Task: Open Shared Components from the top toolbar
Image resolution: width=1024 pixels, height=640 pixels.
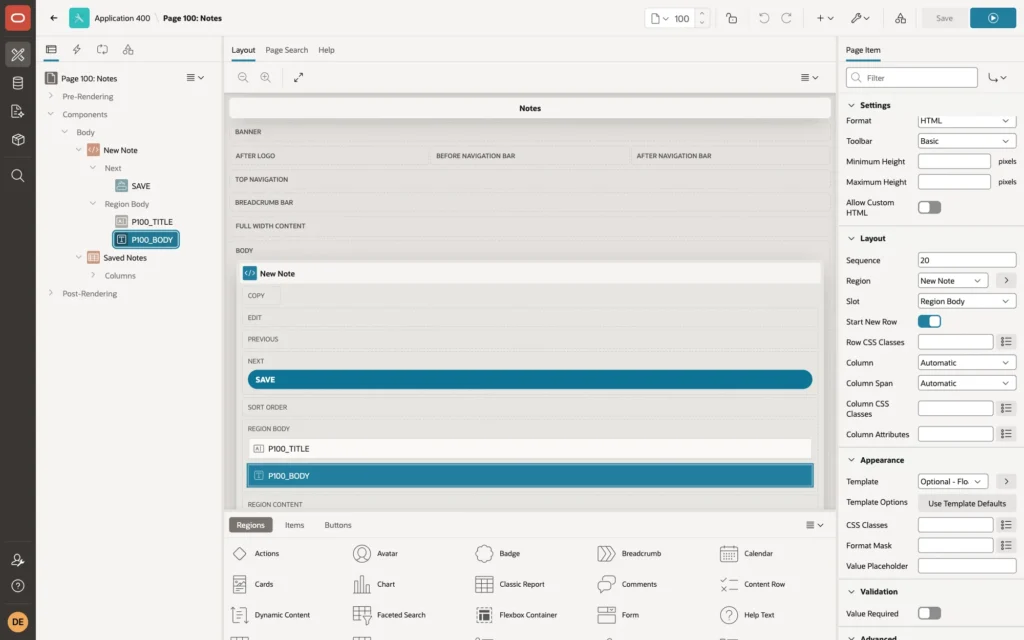Action: pos(900,18)
